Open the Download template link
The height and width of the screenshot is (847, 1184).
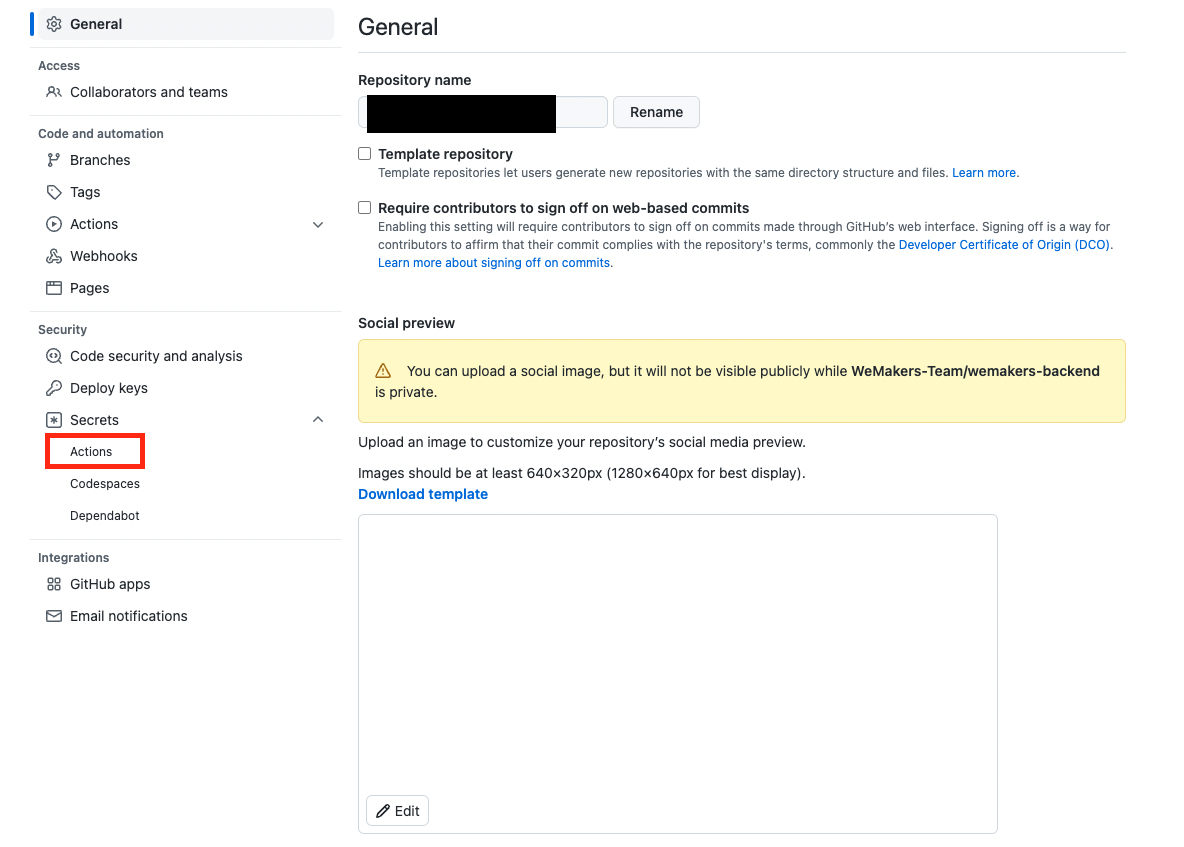point(422,493)
